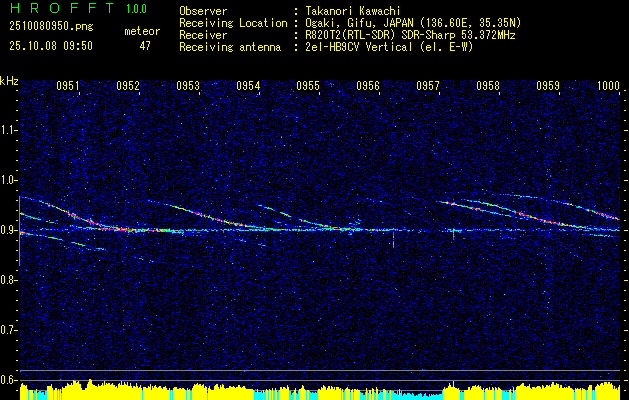Click the Observer field label

[x=203, y=11]
